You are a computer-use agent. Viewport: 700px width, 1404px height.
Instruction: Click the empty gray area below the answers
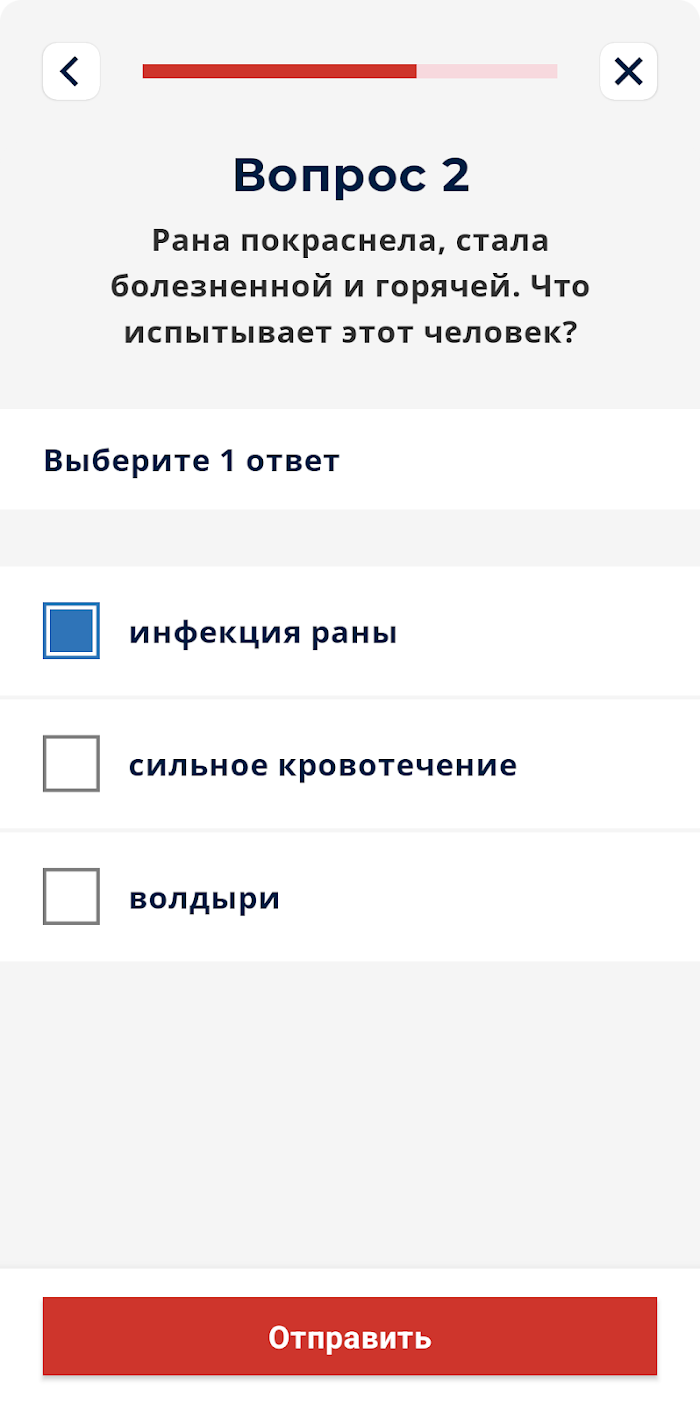tap(350, 1115)
